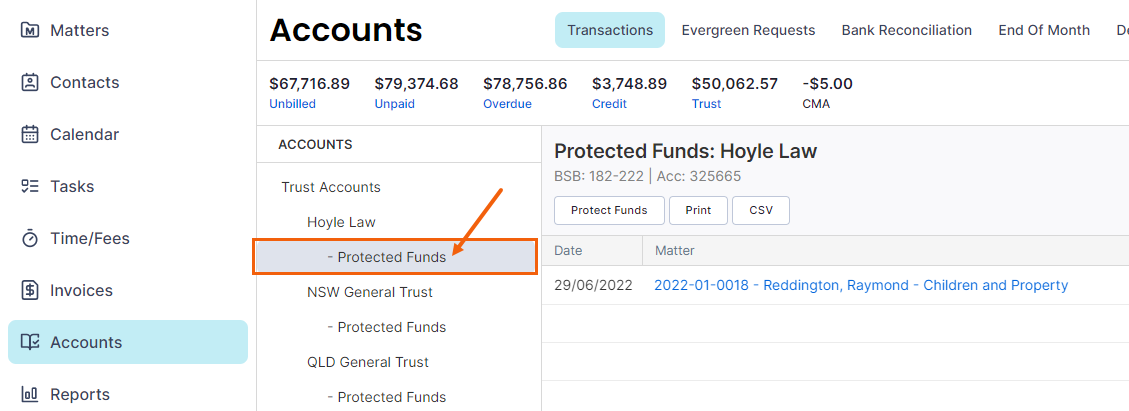1129x411 pixels.
Task: Select the Hoyle Law trust account
Action: tap(341, 222)
